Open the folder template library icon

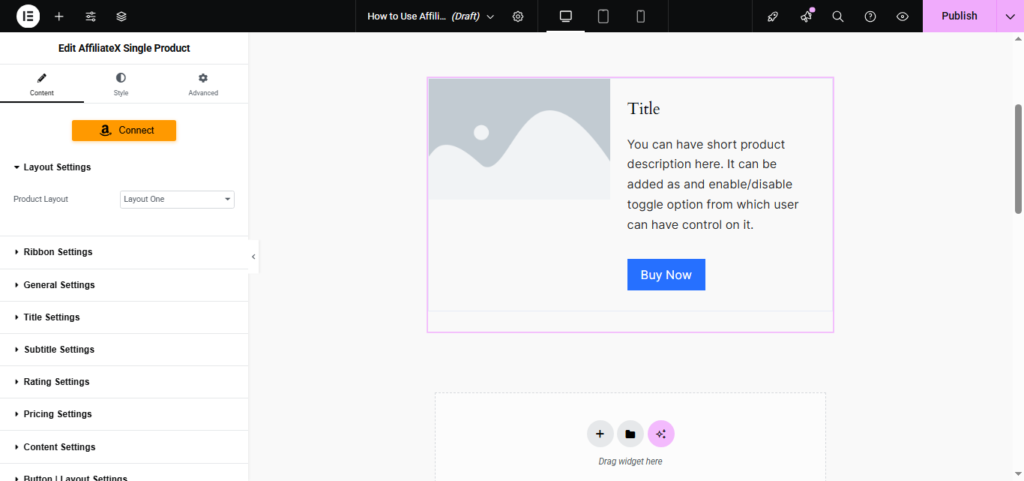(x=630, y=434)
